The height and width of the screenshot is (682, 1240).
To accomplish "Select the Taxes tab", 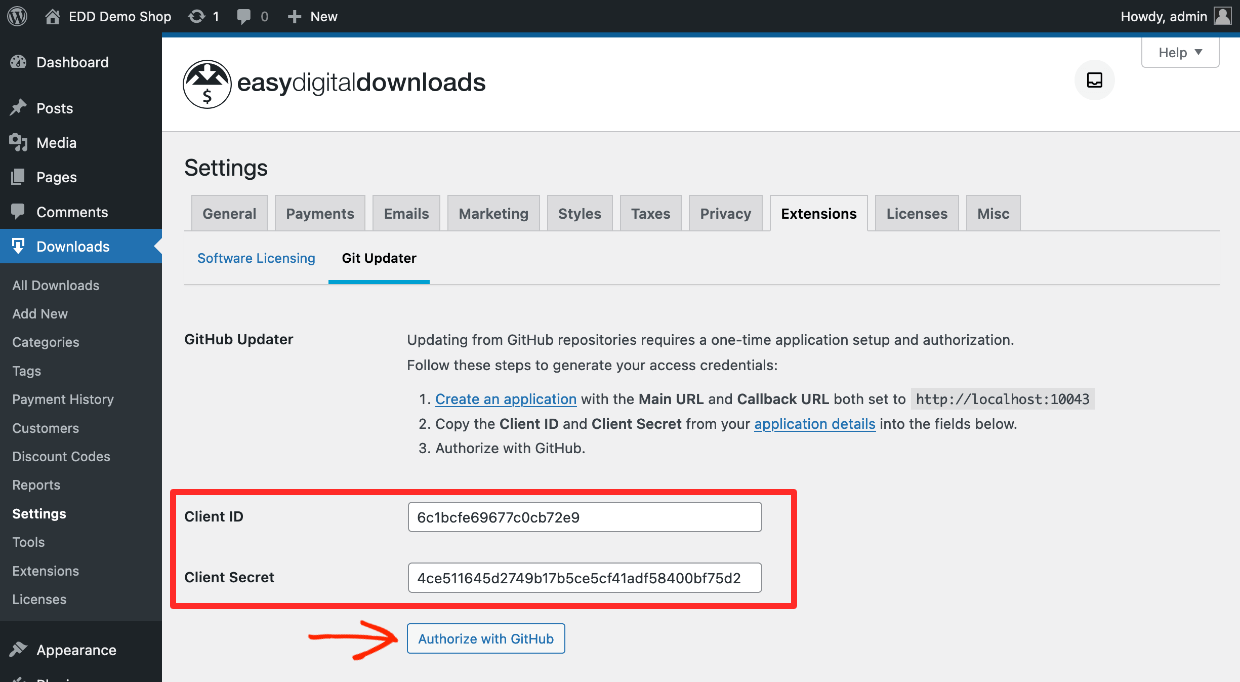I will tap(651, 213).
